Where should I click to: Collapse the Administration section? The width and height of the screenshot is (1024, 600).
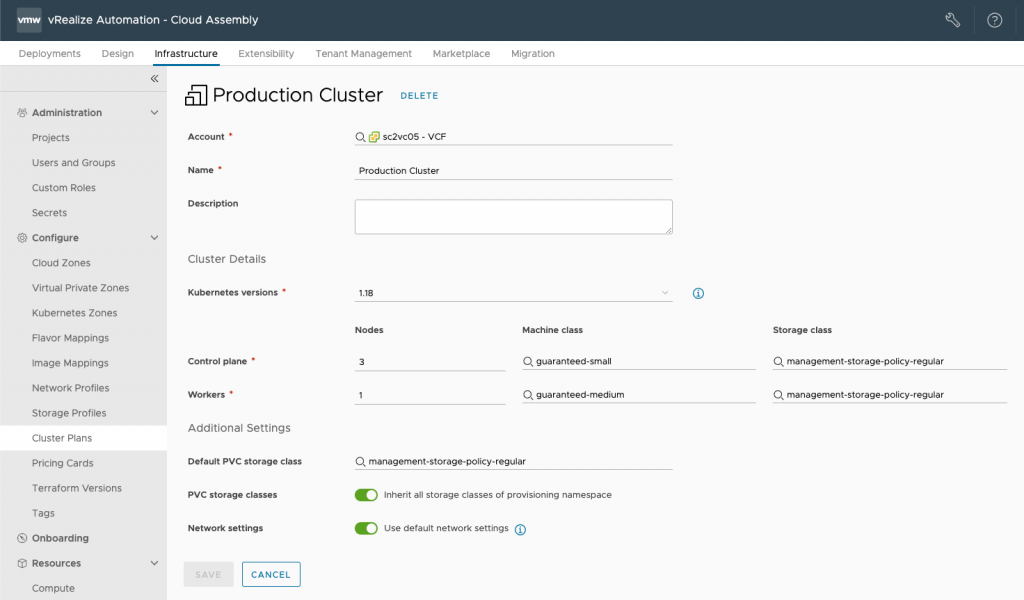[154, 113]
